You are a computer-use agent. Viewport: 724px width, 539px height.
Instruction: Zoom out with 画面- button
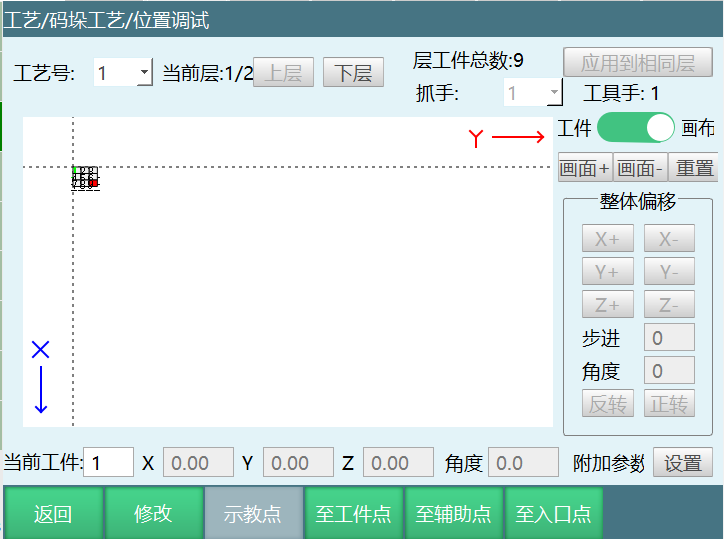[x=640, y=168]
